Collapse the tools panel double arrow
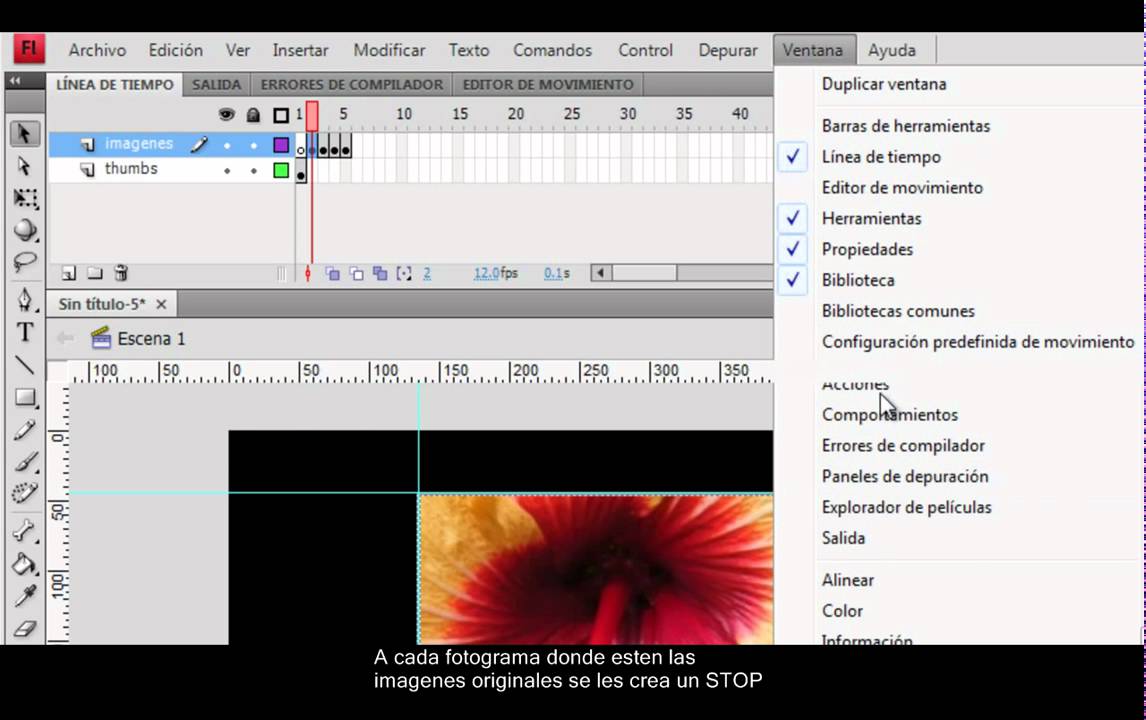1146x720 pixels. coord(15,80)
